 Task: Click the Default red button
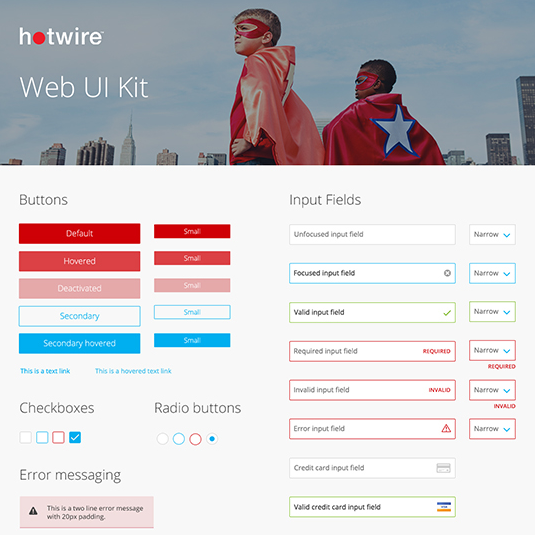(79, 233)
